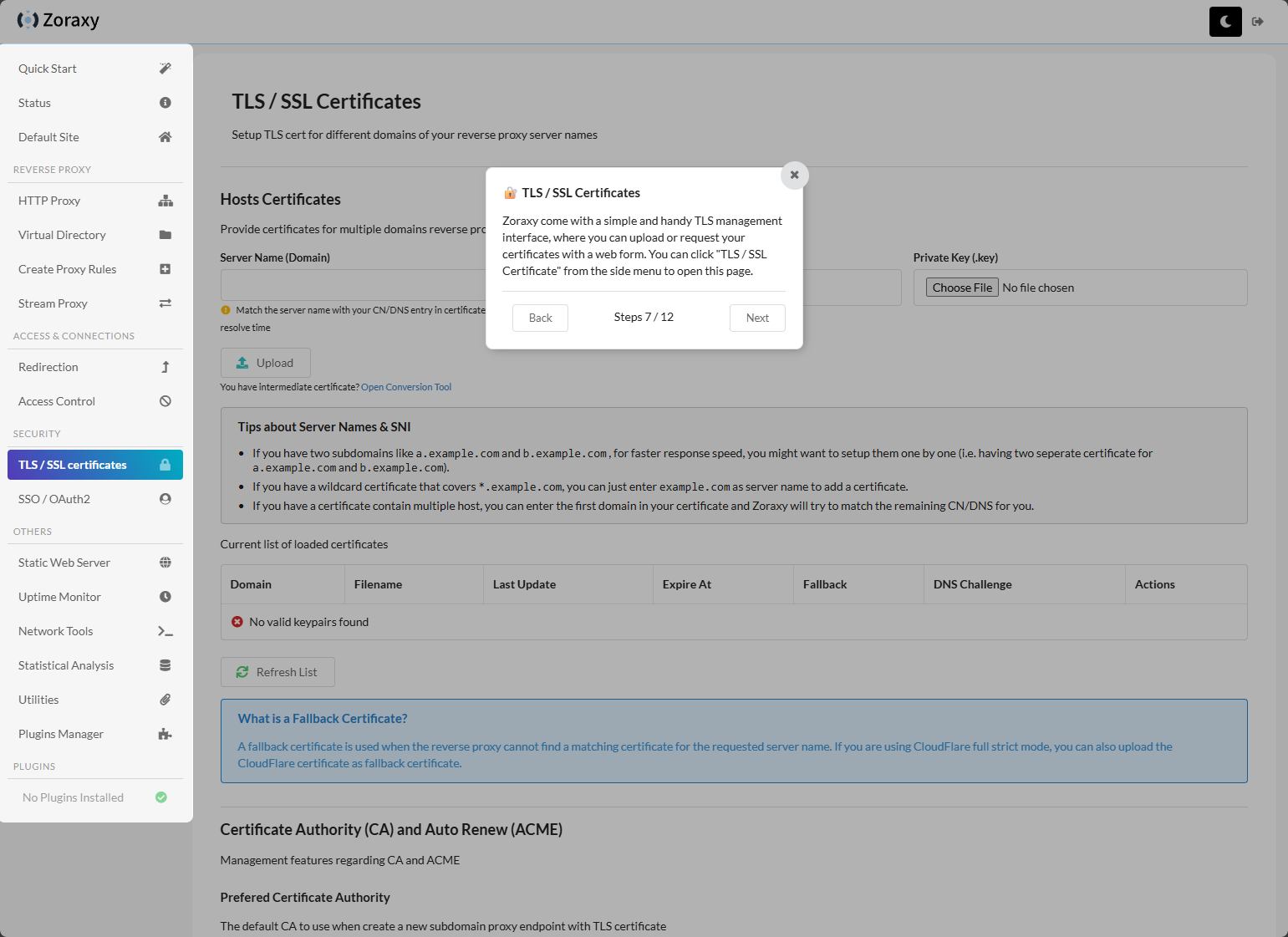Choose File for the Private Key
This screenshot has width=1288, height=937.
[x=962, y=288]
